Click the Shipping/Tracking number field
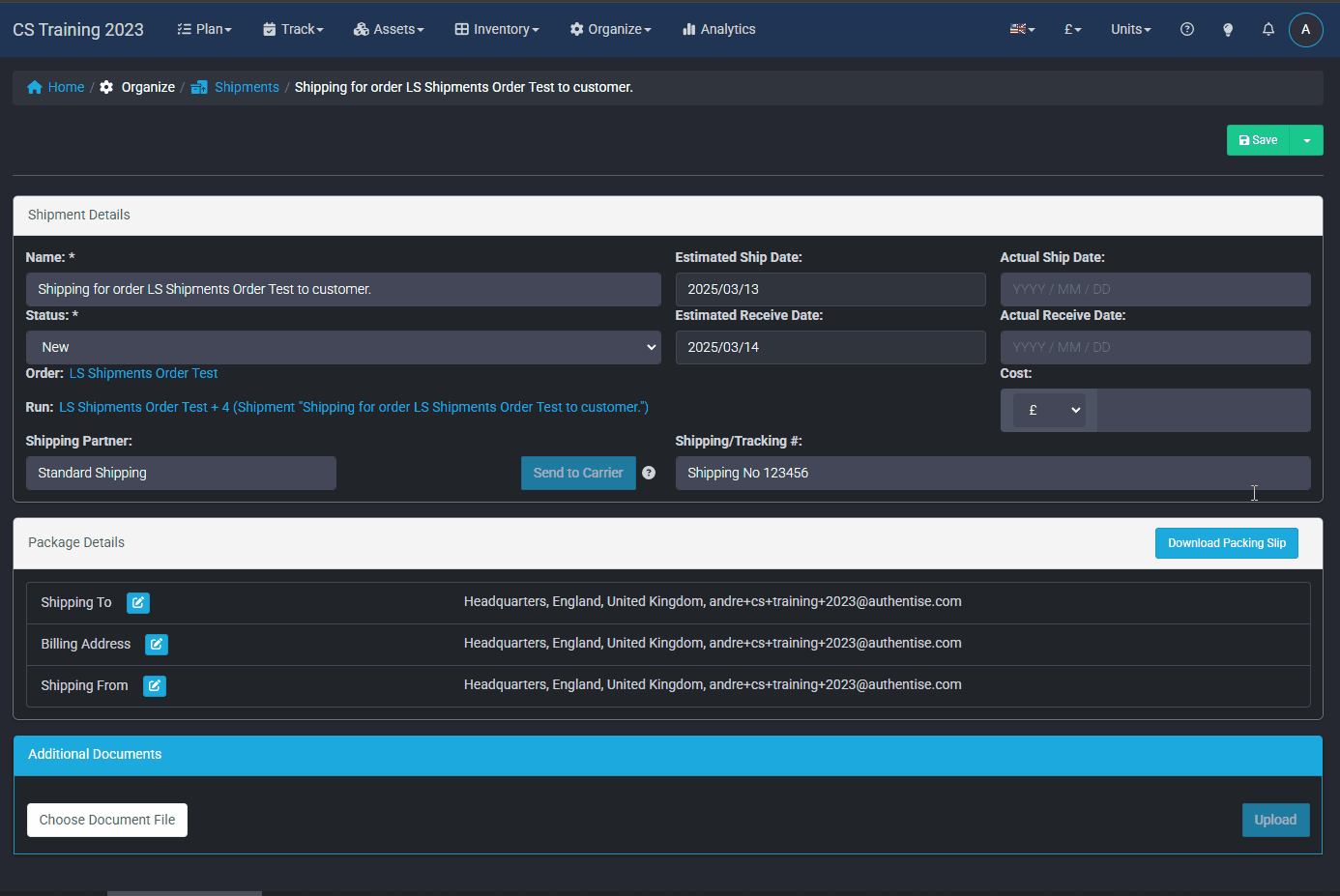The width and height of the screenshot is (1340, 896). [992, 474]
